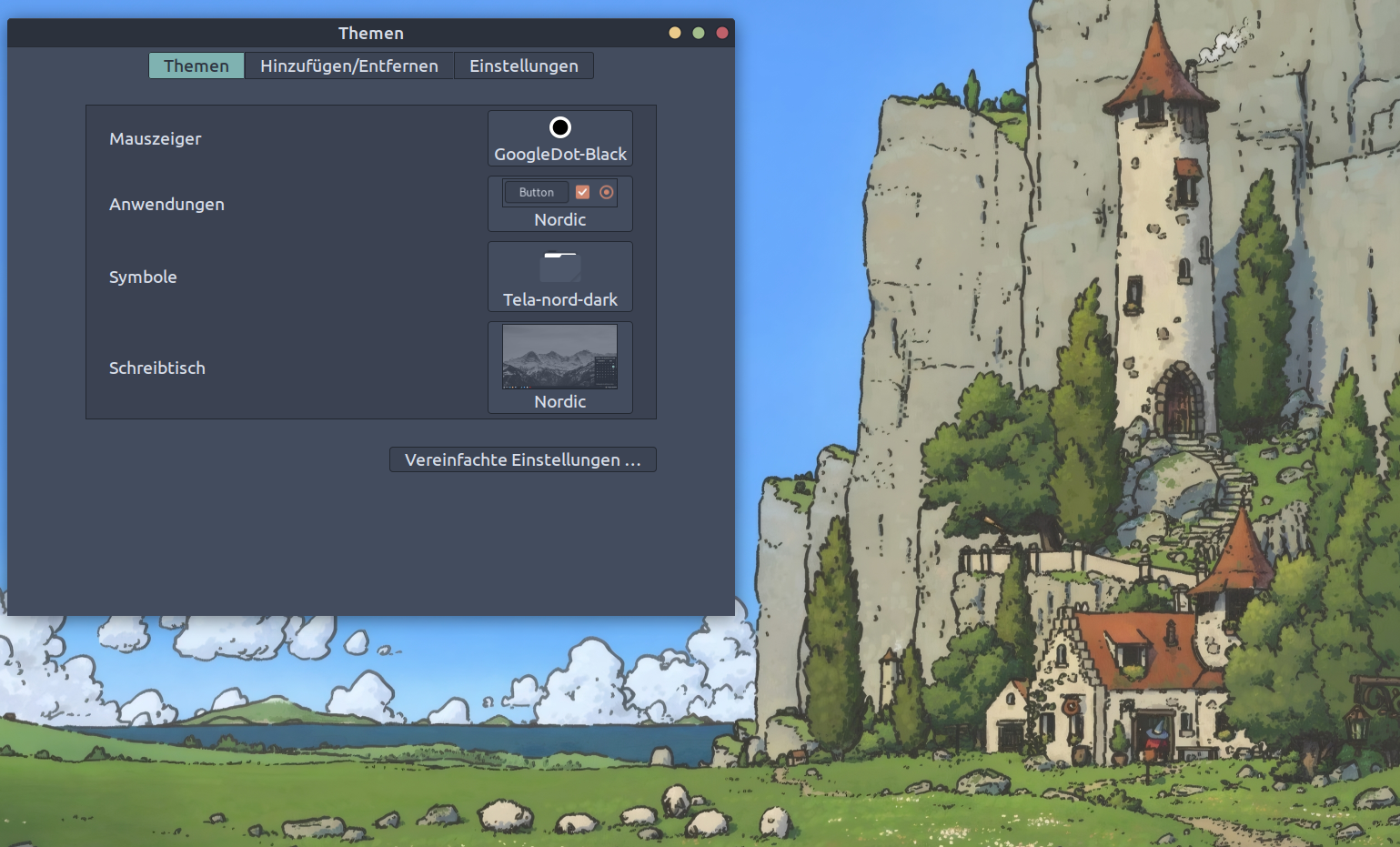Click the Schreibtisch label
Screen dimensions: 1400x847
157,368
